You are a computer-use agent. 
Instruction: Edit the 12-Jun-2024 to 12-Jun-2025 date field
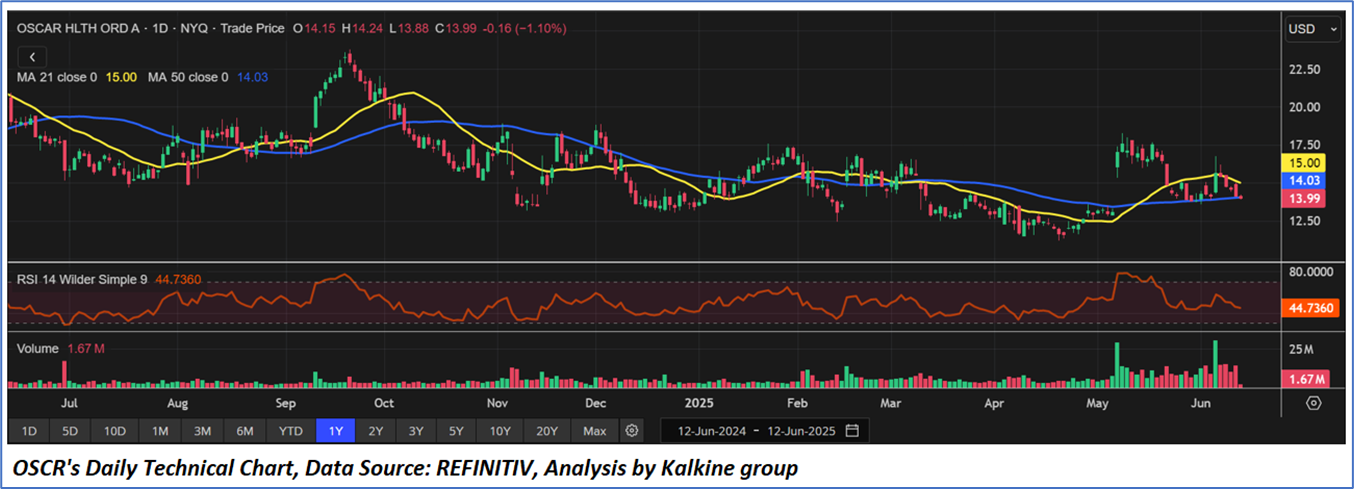point(764,431)
